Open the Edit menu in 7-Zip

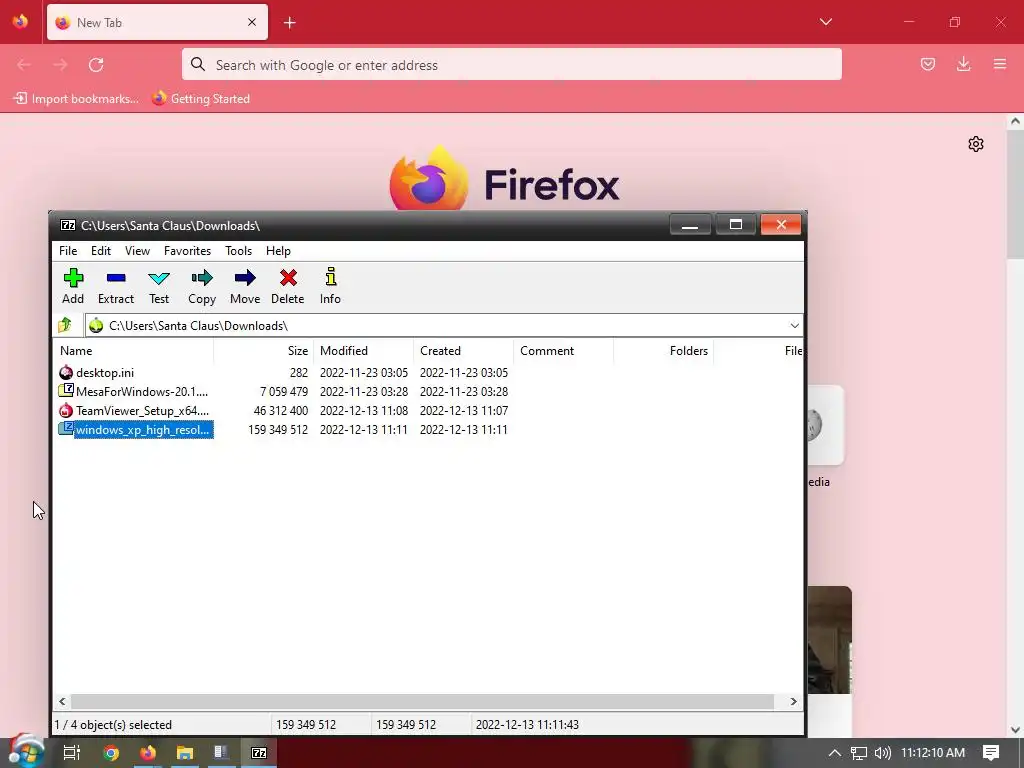(x=101, y=251)
